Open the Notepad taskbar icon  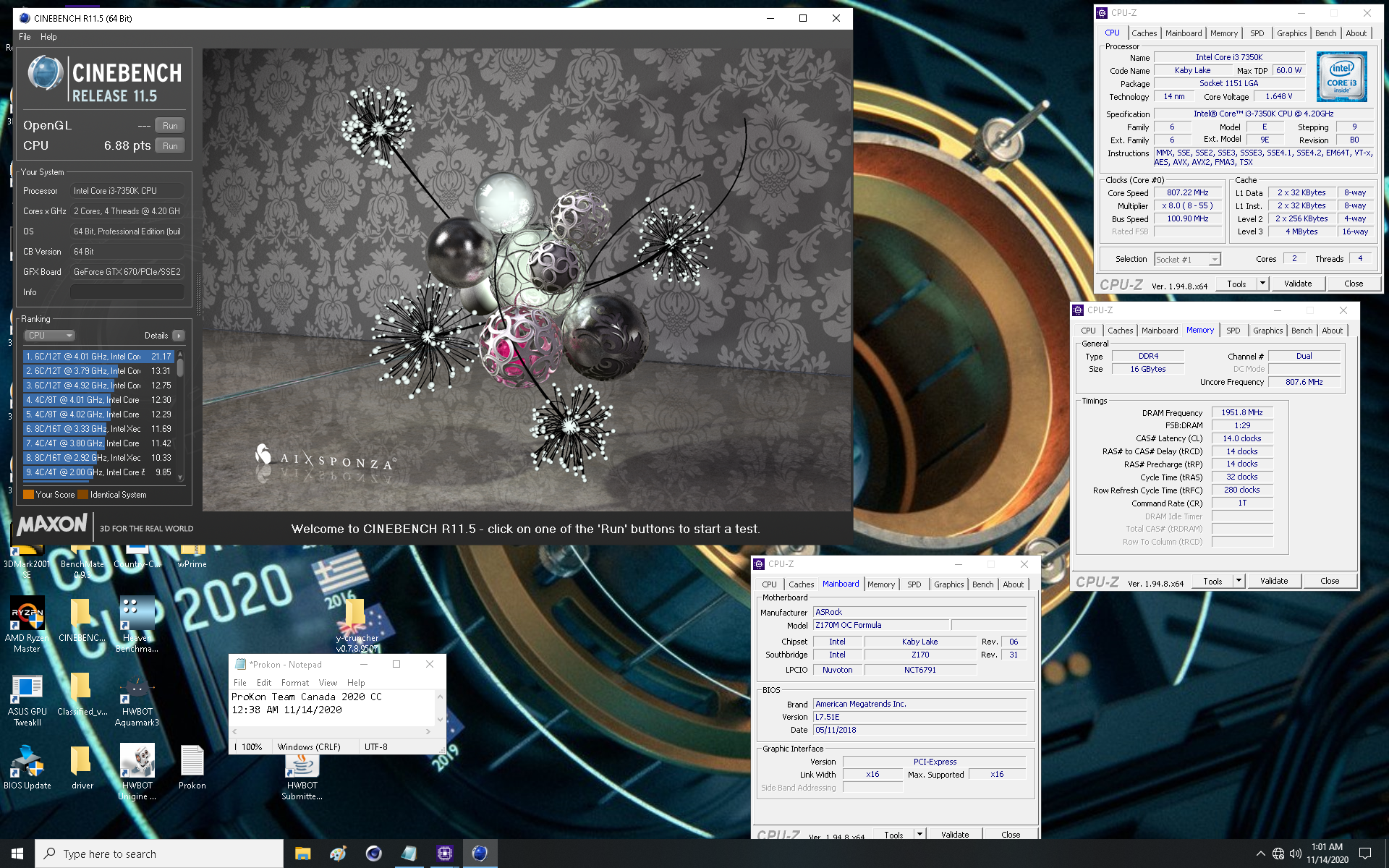[409, 854]
